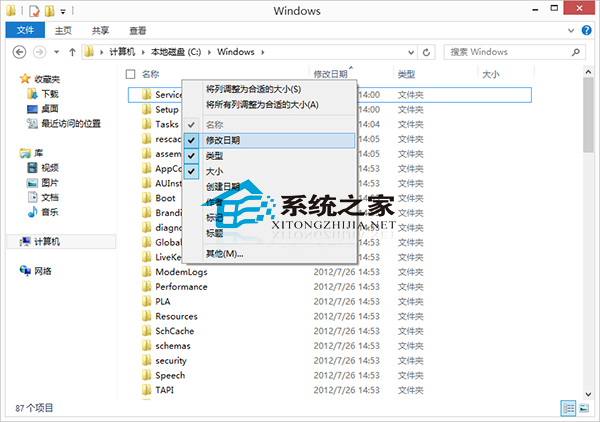Select the Boot folder icon
The image size is (600, 422).
(x=146, y=198)
